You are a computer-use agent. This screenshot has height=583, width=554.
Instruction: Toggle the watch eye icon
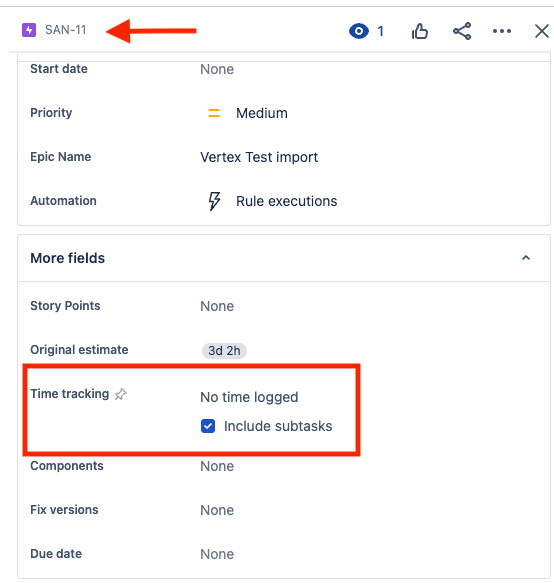(x=359, y=31)
